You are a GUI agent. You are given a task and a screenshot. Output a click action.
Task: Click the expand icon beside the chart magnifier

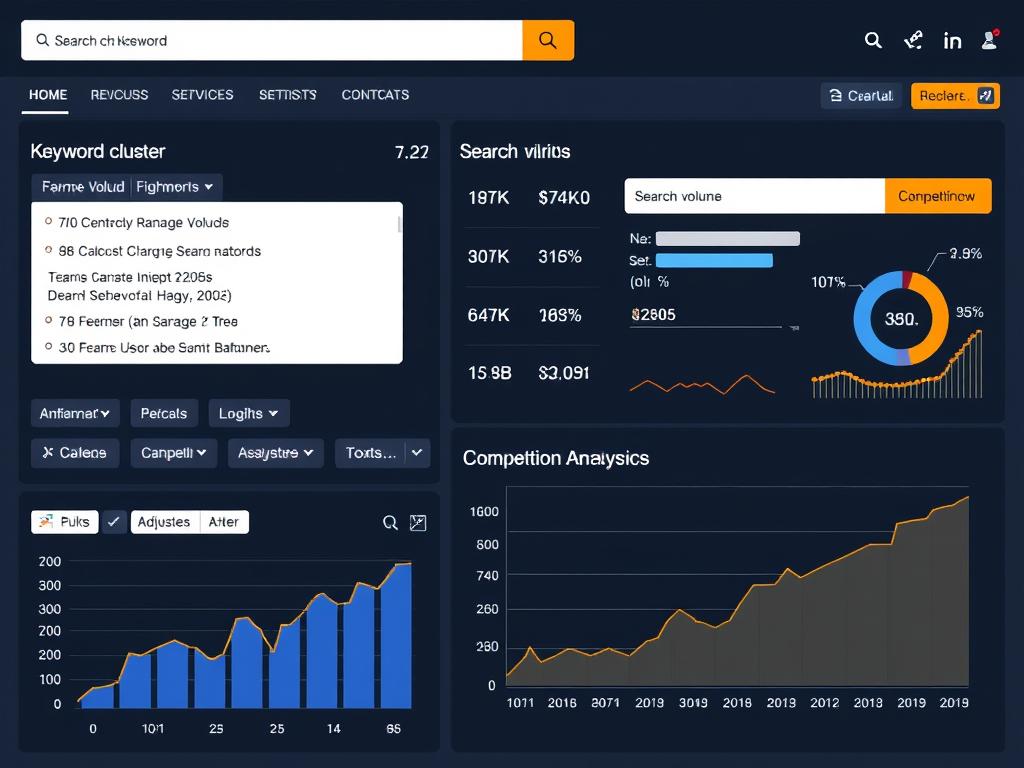point(418,522)
